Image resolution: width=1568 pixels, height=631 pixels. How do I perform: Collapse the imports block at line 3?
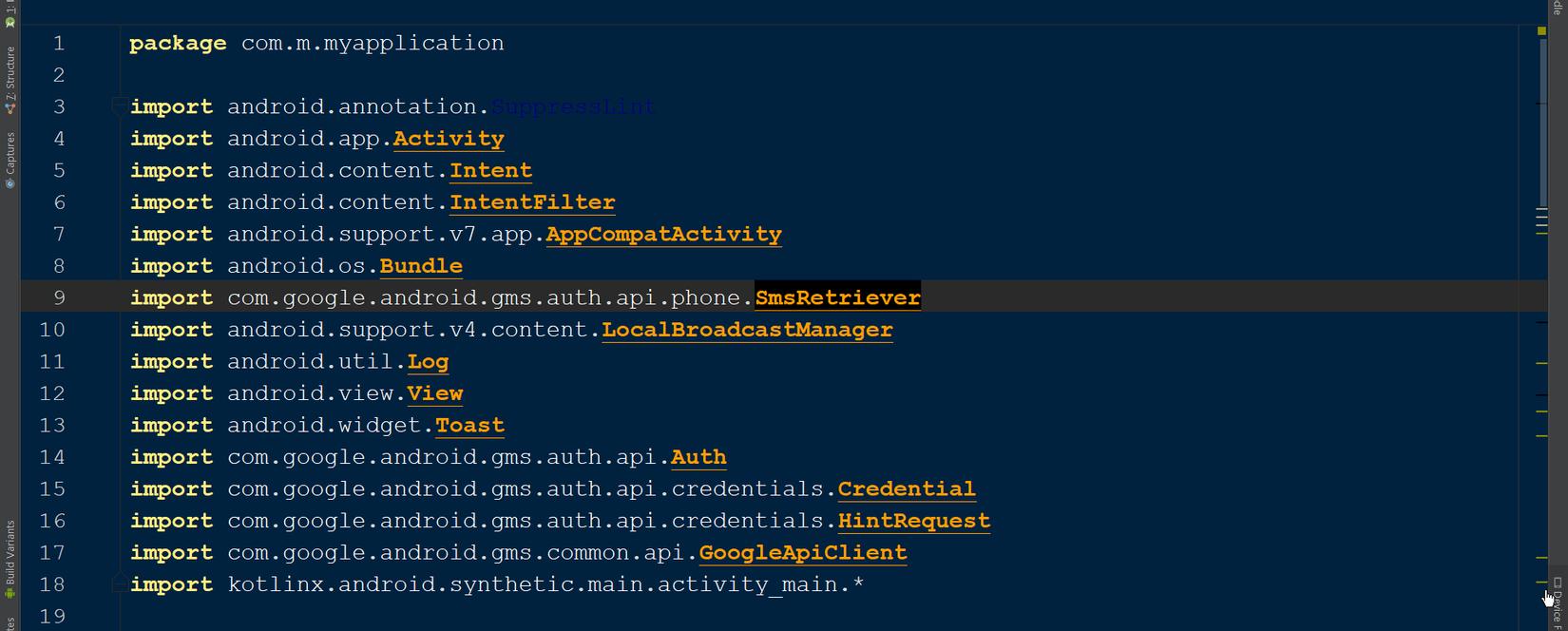(x=120, y=105)
